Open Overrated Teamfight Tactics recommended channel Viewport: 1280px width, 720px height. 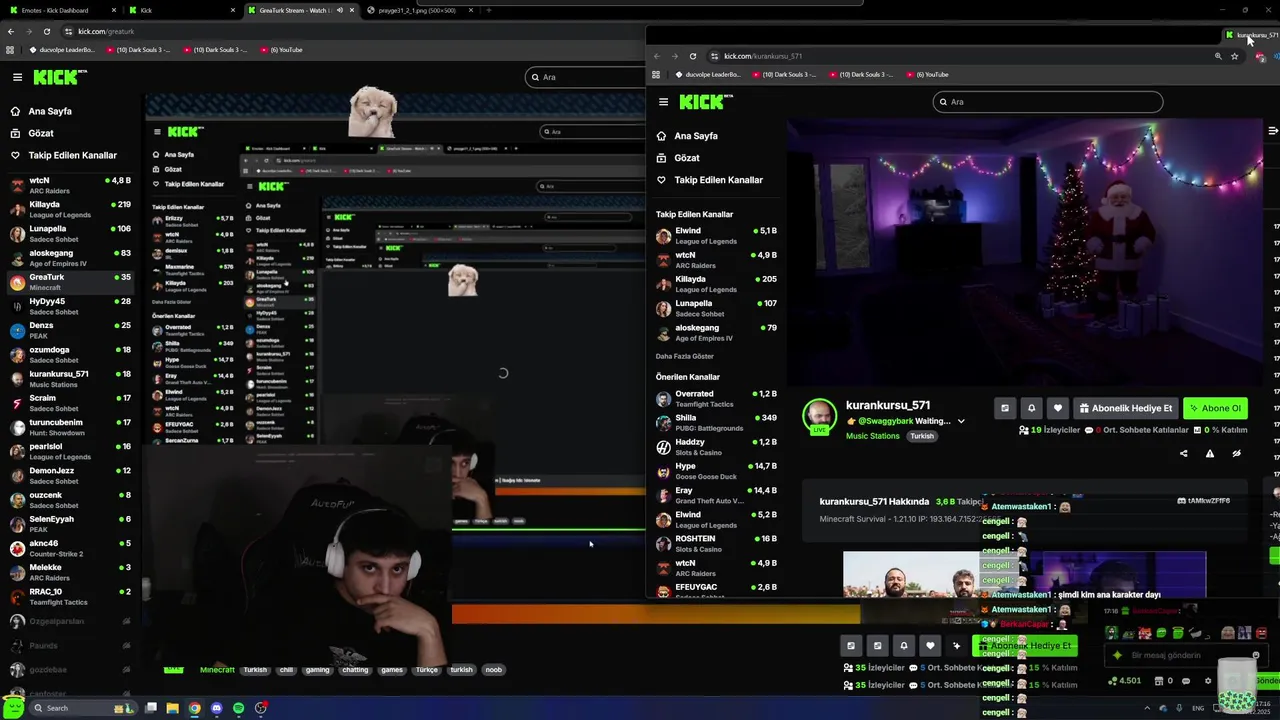(x=716, y=399)
